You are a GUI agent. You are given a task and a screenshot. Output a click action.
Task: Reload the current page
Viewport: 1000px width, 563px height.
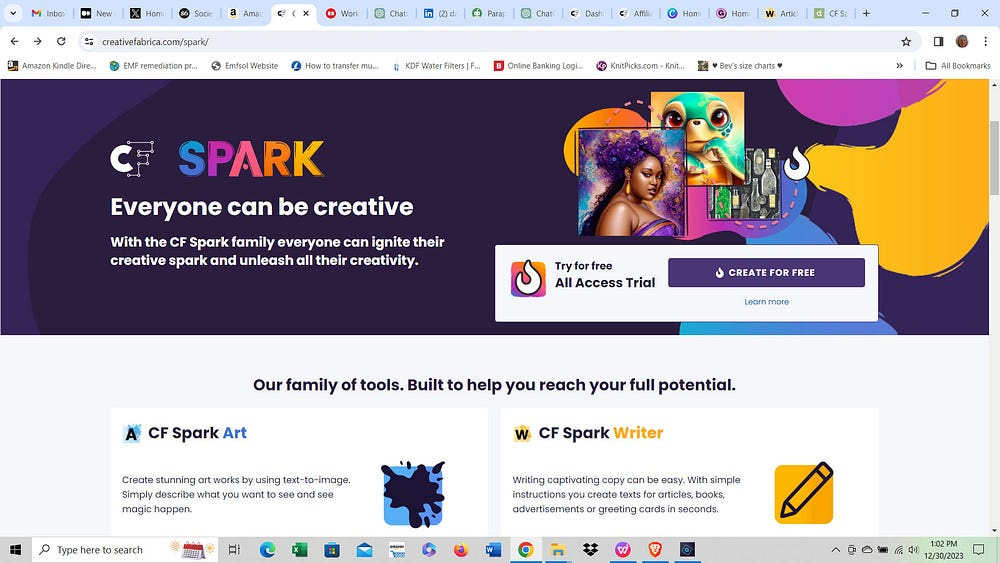tap(61, 41)
